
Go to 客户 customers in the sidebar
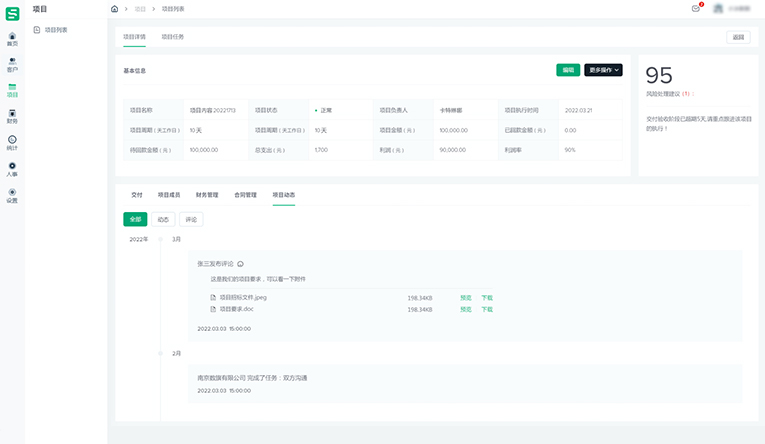pos(12,64)
